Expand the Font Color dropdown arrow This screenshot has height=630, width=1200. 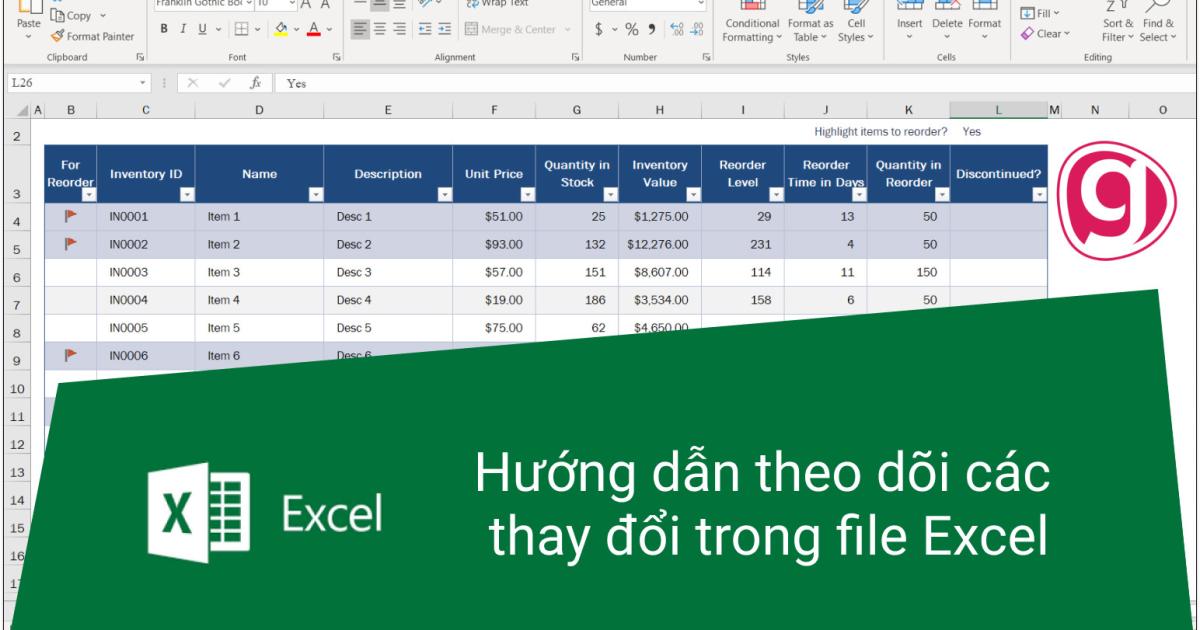(x=330, y=29)
